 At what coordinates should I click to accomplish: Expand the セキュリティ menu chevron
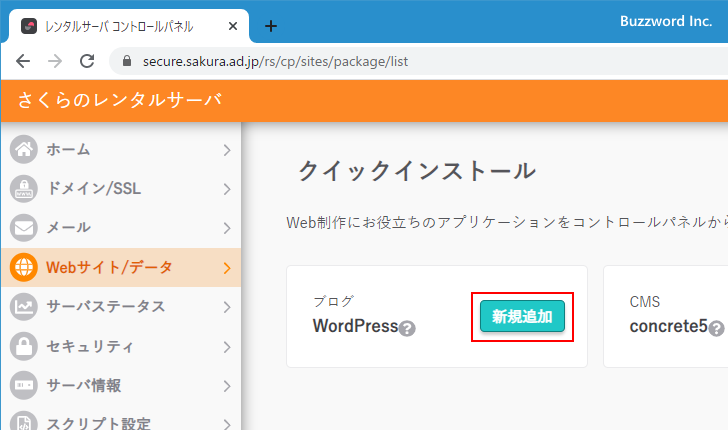[x=227, y=346]
